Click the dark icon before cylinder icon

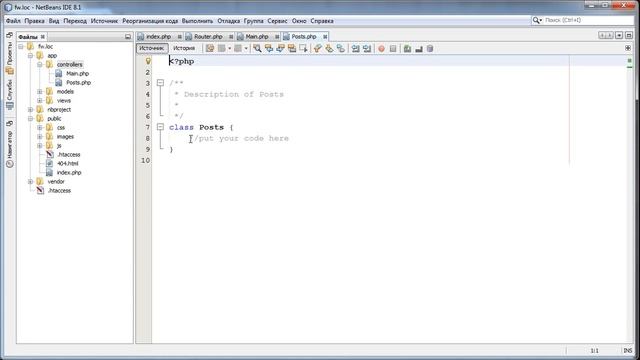coord(418,49)
